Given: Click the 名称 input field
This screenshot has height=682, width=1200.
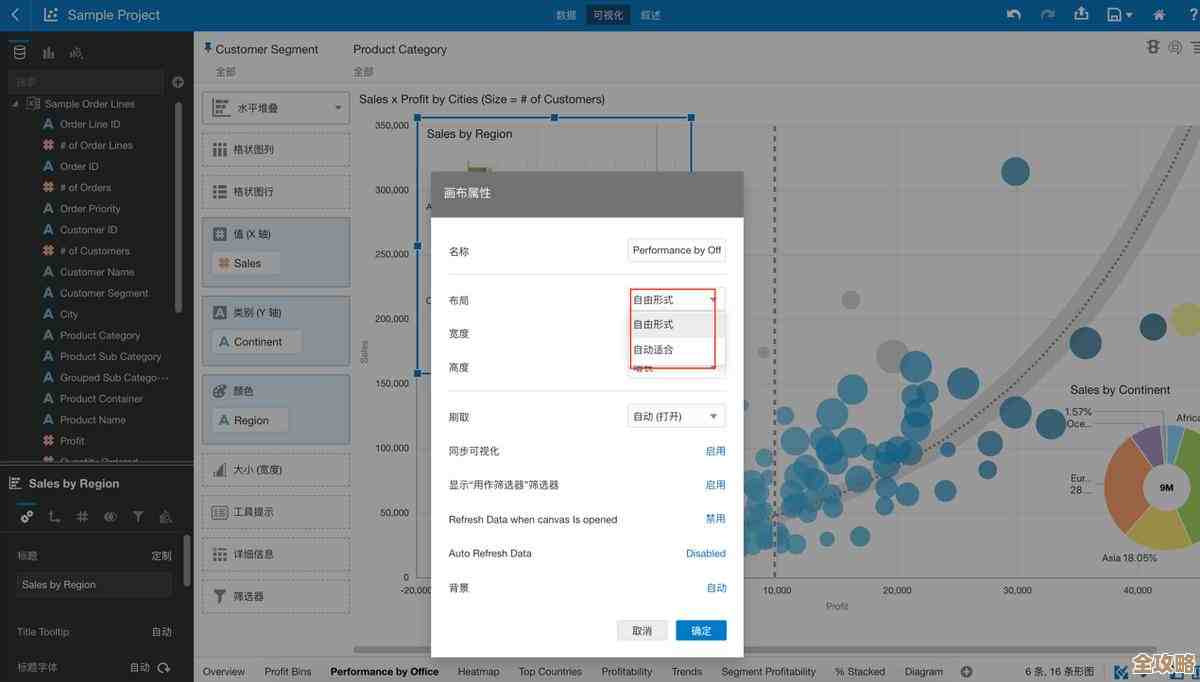Looking at the screenshot, I should (x=676, y=250).
